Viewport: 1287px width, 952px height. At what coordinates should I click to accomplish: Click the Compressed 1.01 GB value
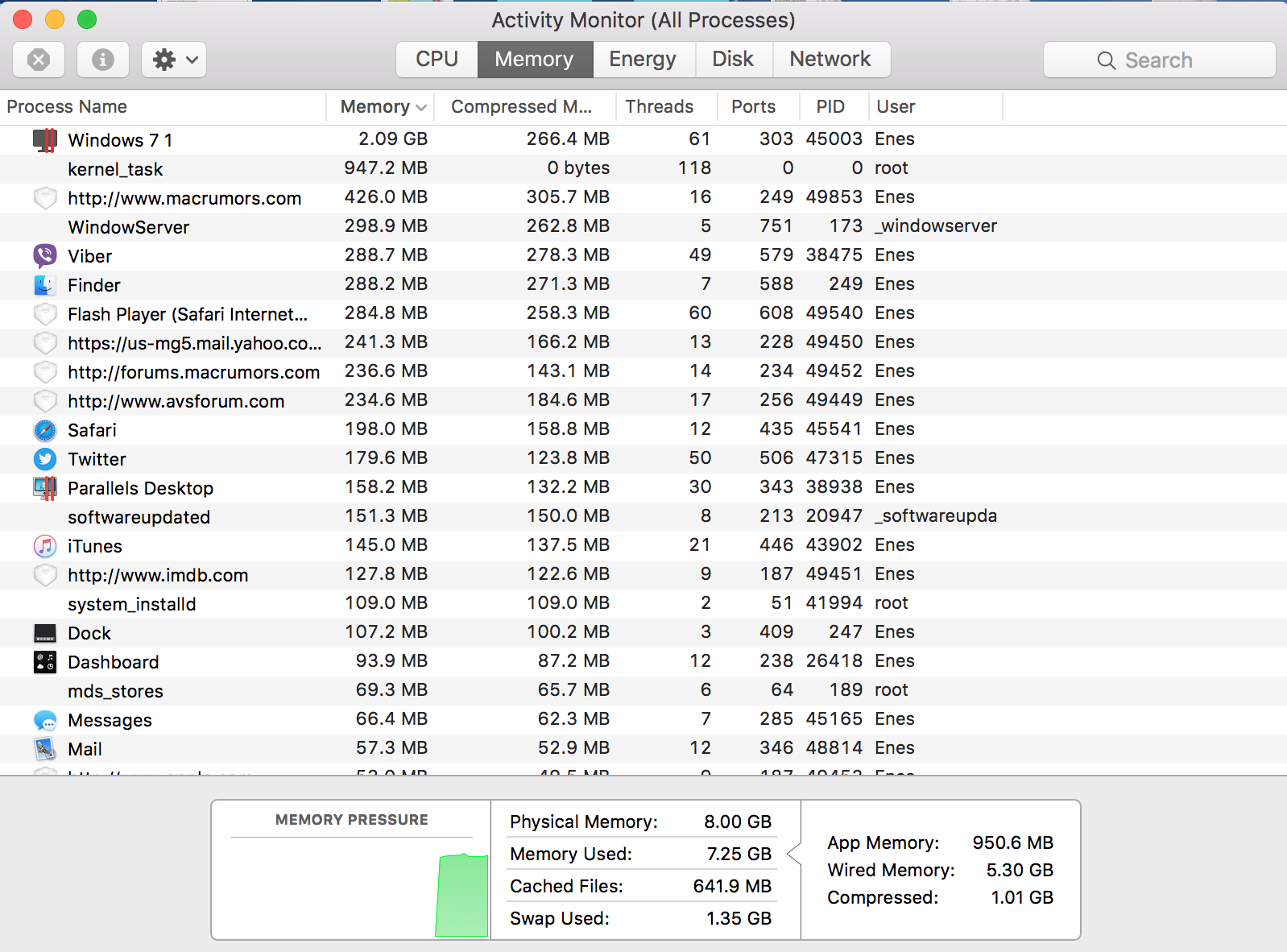coord(1022,897)
